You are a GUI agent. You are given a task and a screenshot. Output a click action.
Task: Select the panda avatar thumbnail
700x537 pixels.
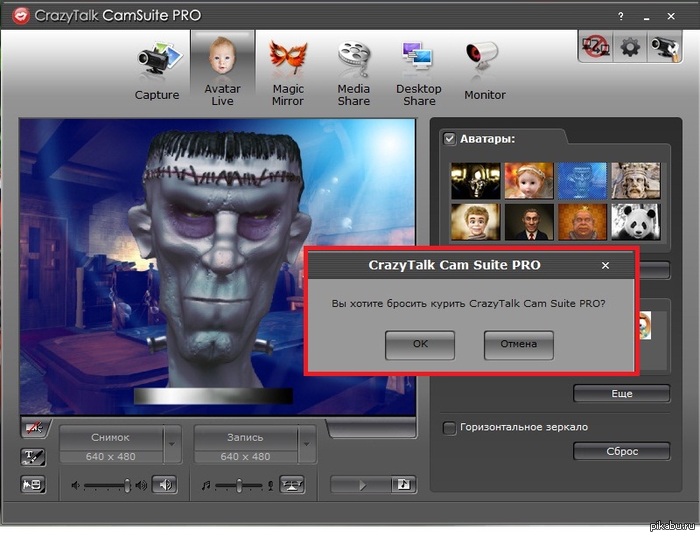point(634,222)
